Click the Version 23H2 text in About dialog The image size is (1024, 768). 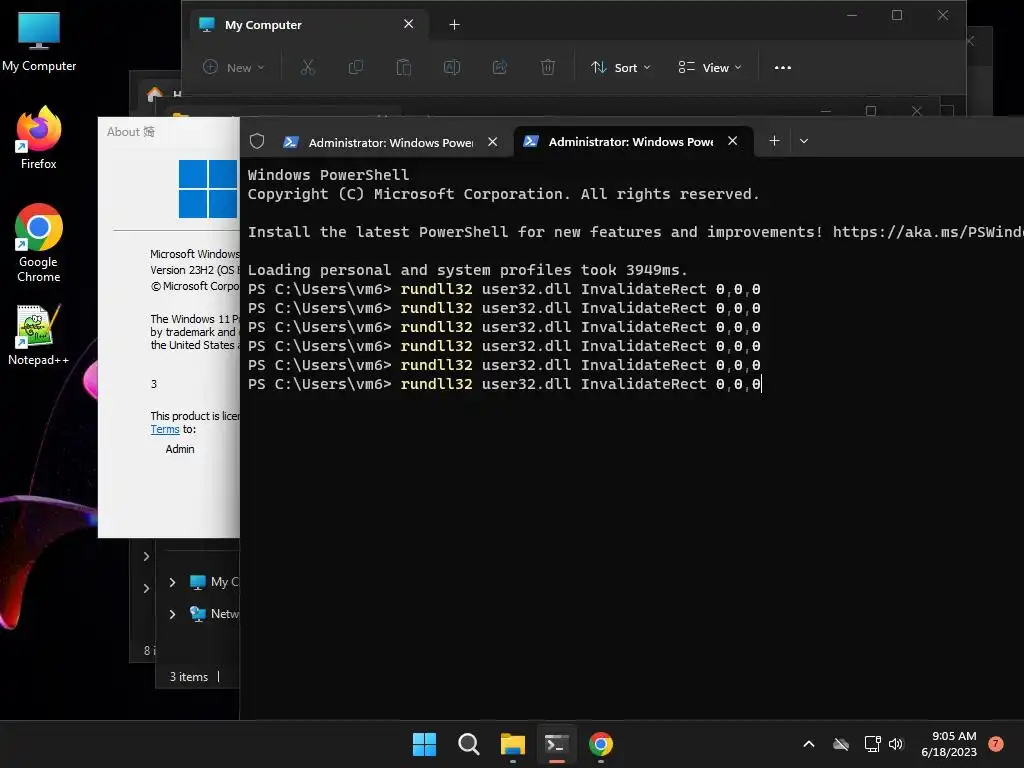[195, 270]
